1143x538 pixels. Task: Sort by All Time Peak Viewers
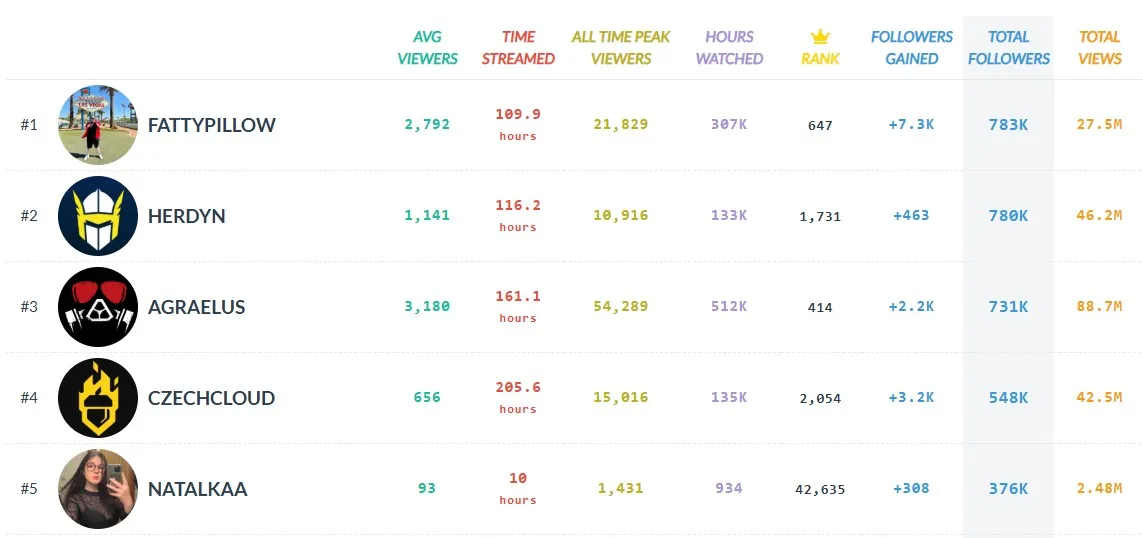pos(621,48)
